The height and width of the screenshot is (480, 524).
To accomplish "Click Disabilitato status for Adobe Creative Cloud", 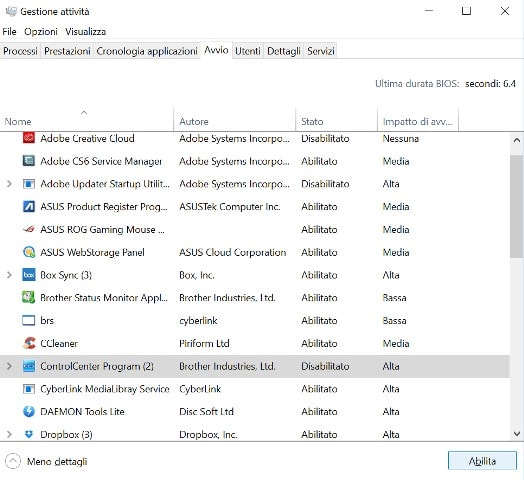I will (325, 138).
